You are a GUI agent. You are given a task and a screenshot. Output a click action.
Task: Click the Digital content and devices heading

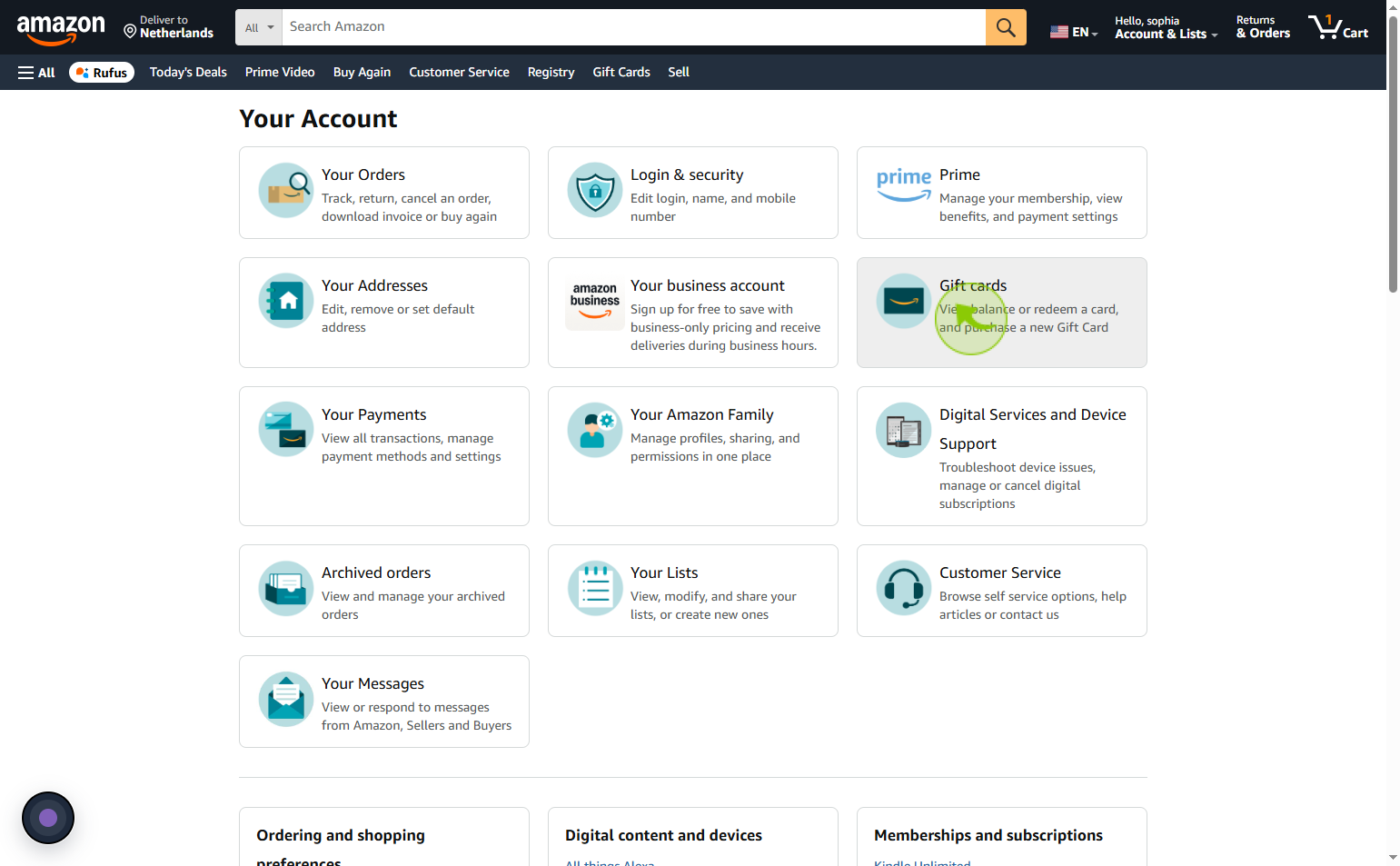click(663, 835)
